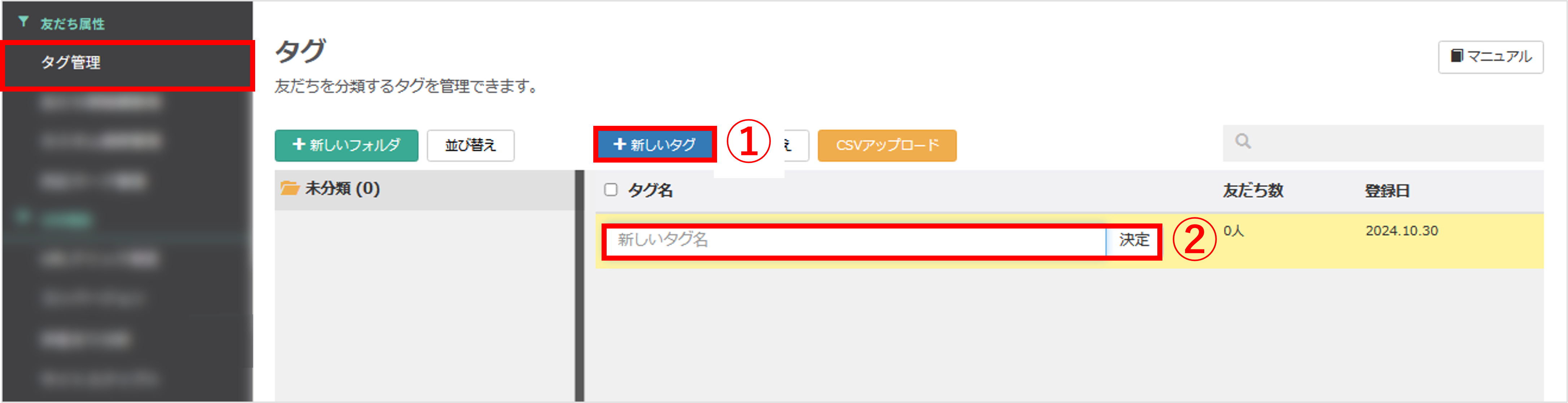Click the 2024.10.30 registration date
This screenshot has width=1568, height=403.
click(x=1401, y=231)
